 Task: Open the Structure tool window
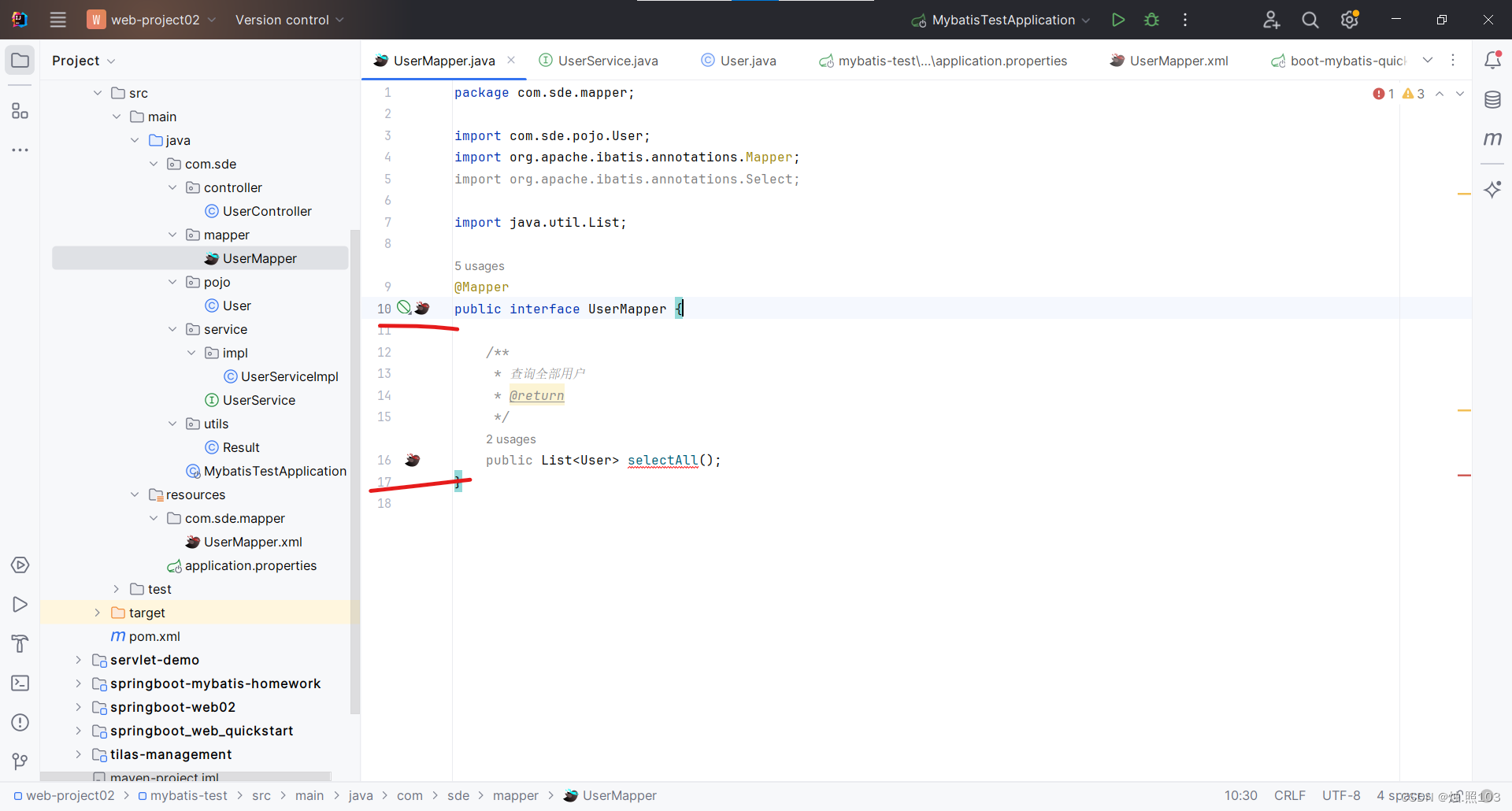pos(20,111)
